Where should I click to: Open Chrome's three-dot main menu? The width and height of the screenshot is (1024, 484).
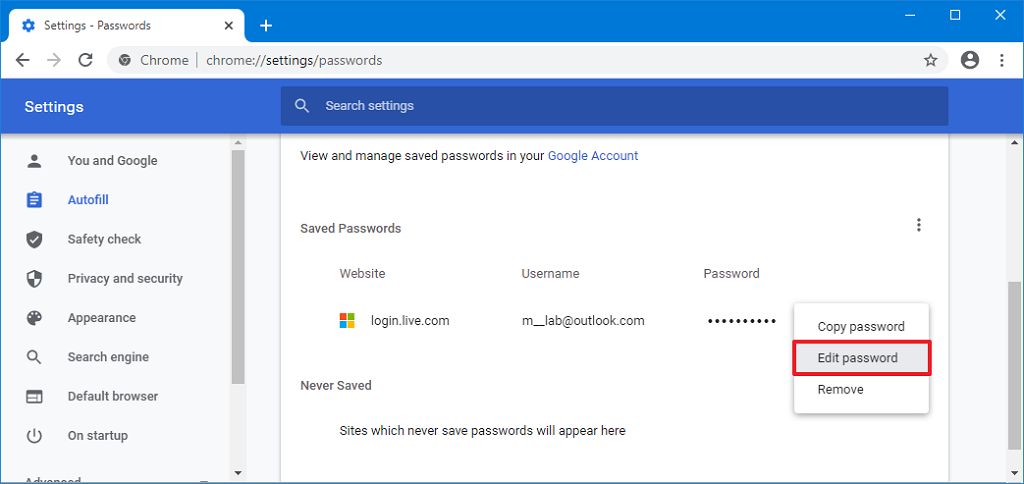[x=1002, y=60]
